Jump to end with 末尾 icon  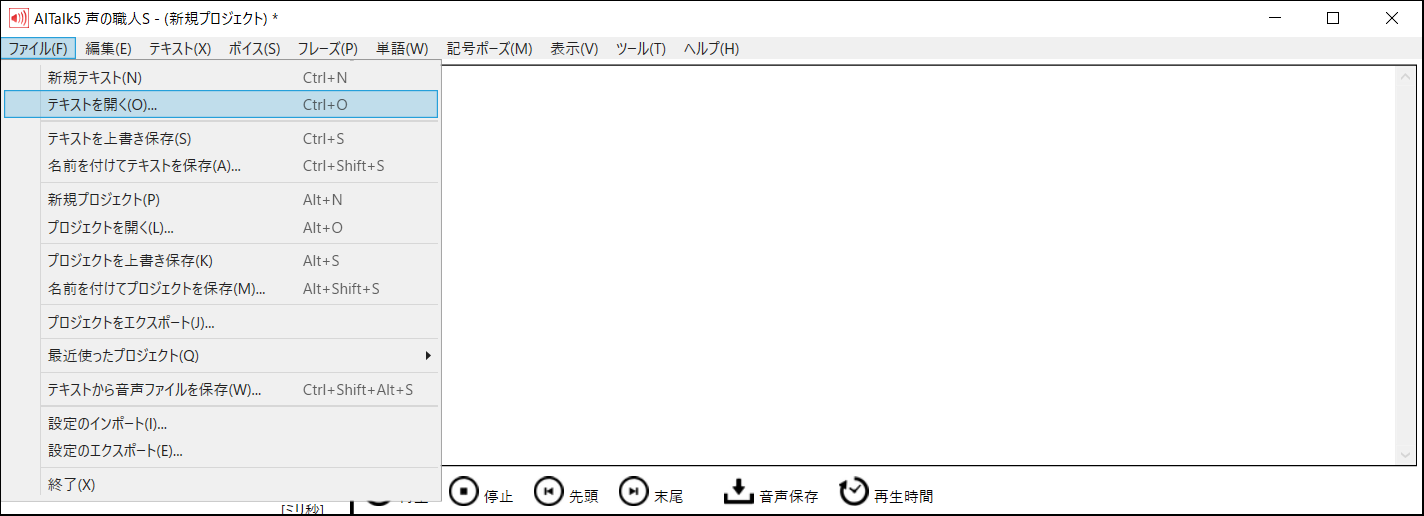click(x=634, y=492)
